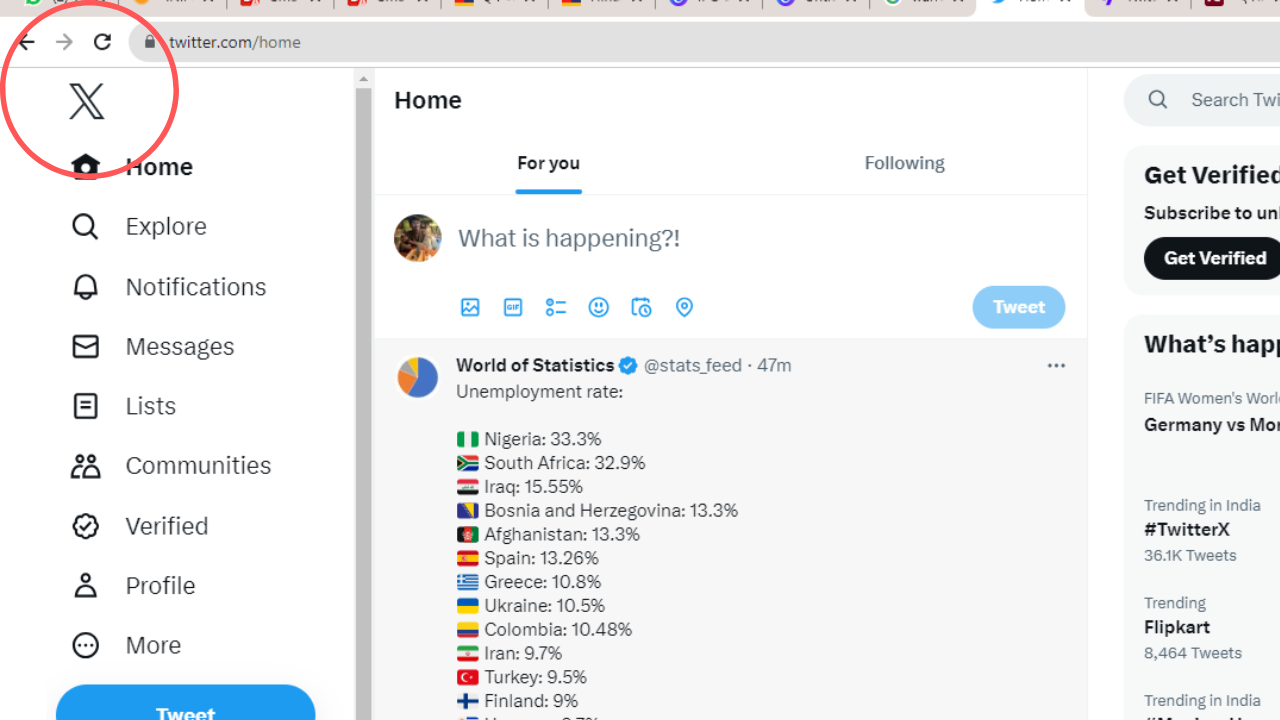Reload the page in browser
The image size is (1280, 720).
[x=102, y=42]
